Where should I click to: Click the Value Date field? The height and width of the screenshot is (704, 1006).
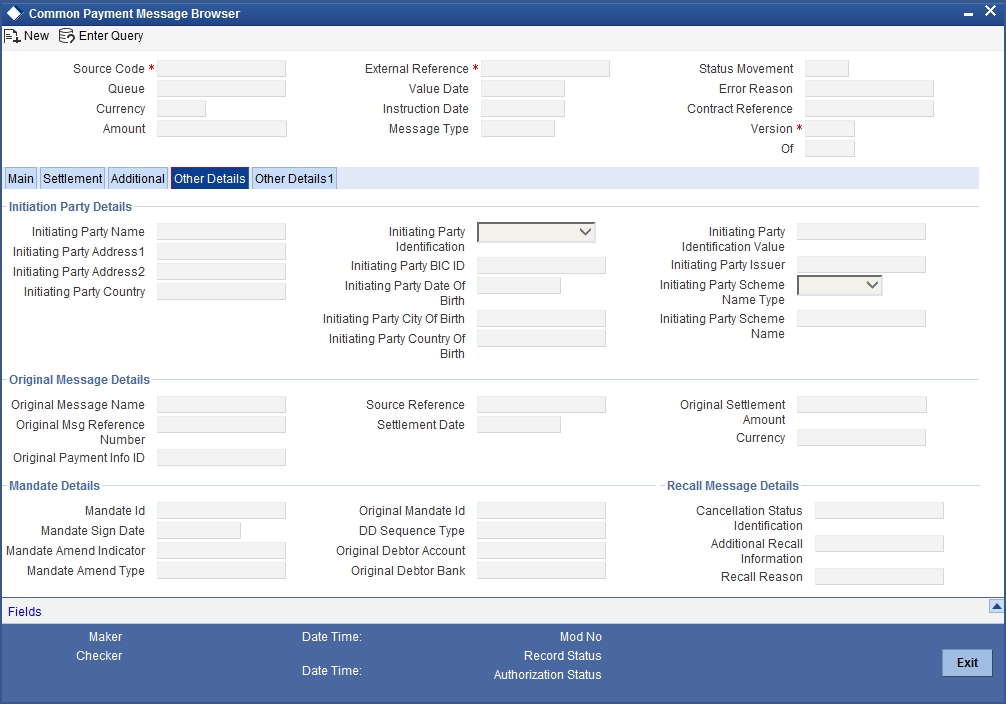(x=523, y=89)
